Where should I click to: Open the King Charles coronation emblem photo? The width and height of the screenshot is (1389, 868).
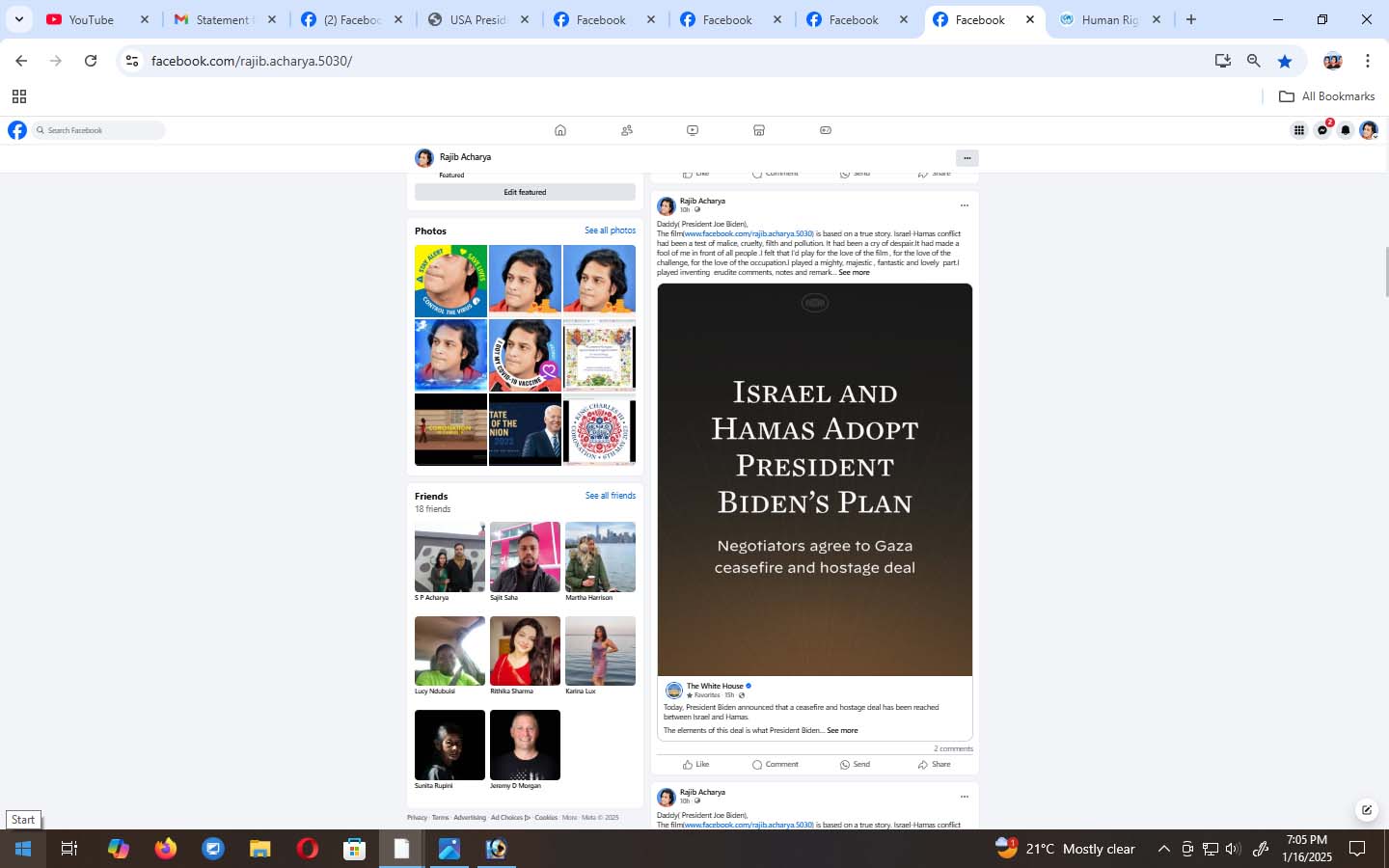[599, 429]
